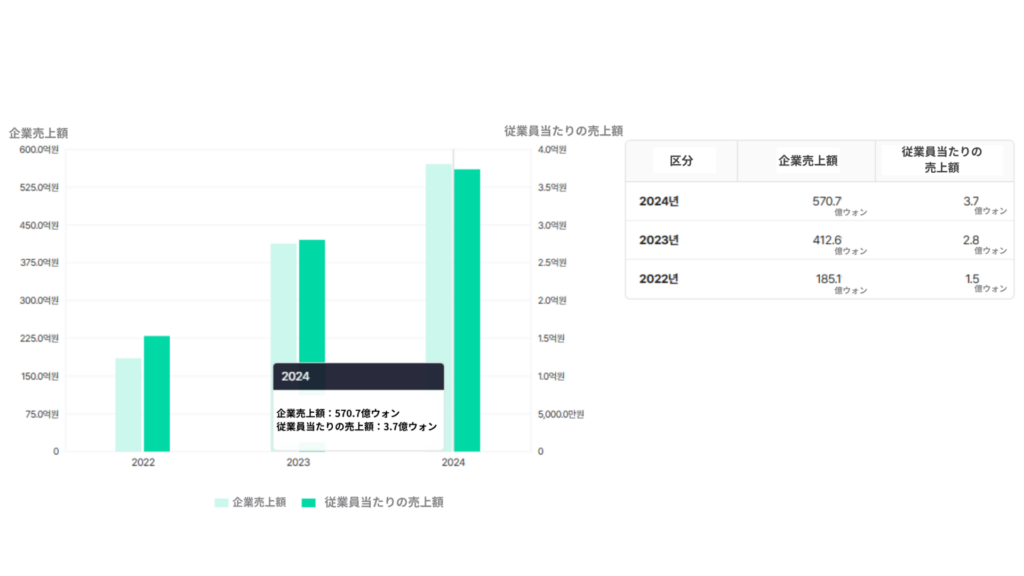Click the light green 企業売上額 legend swatch
The height and width of the screenshot is (576, 1024).
pyautogui.click(x=221, y=503)
